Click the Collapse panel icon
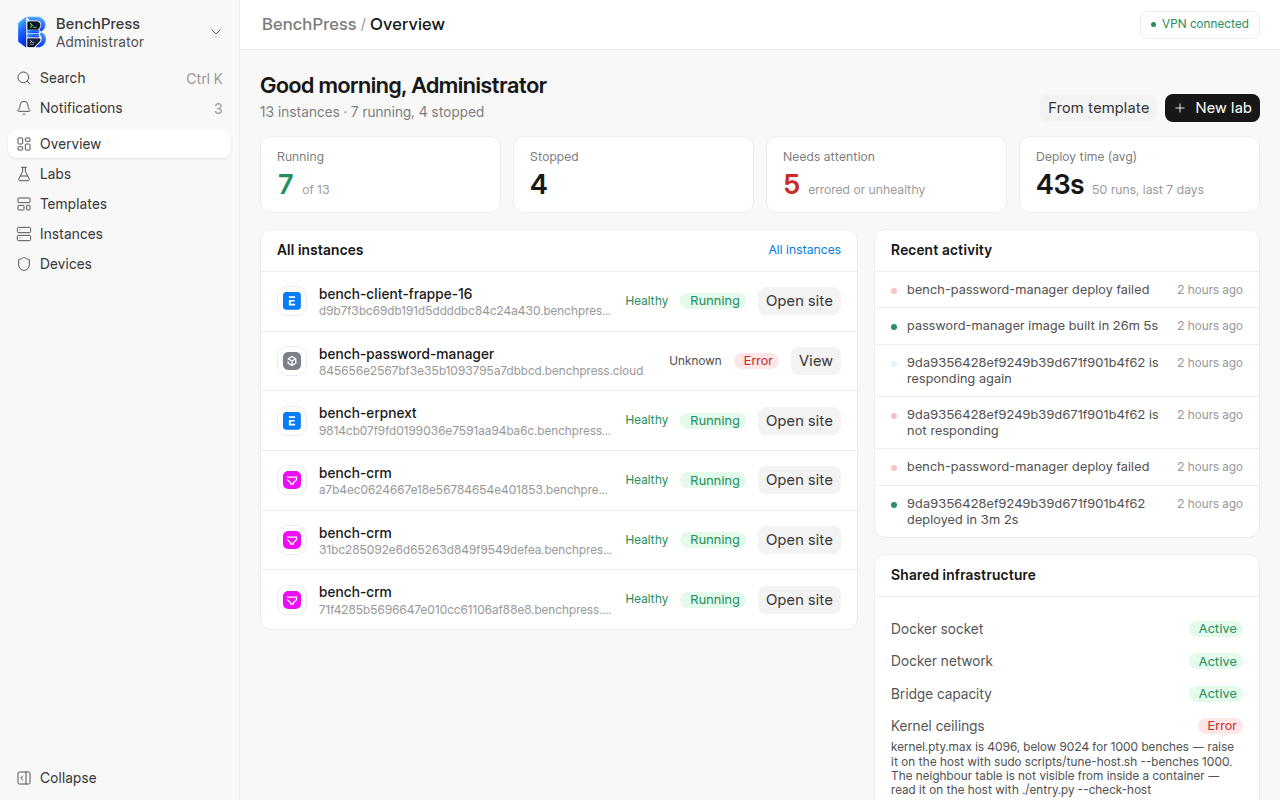 [24, 778]
